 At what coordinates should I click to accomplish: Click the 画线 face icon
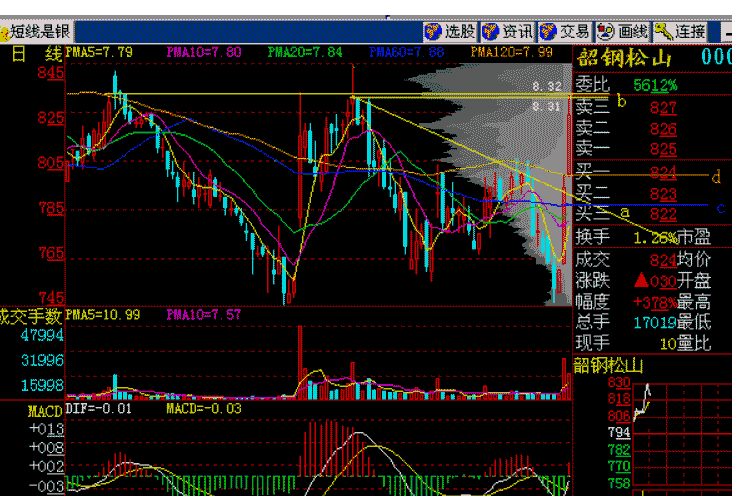(605, 32)
